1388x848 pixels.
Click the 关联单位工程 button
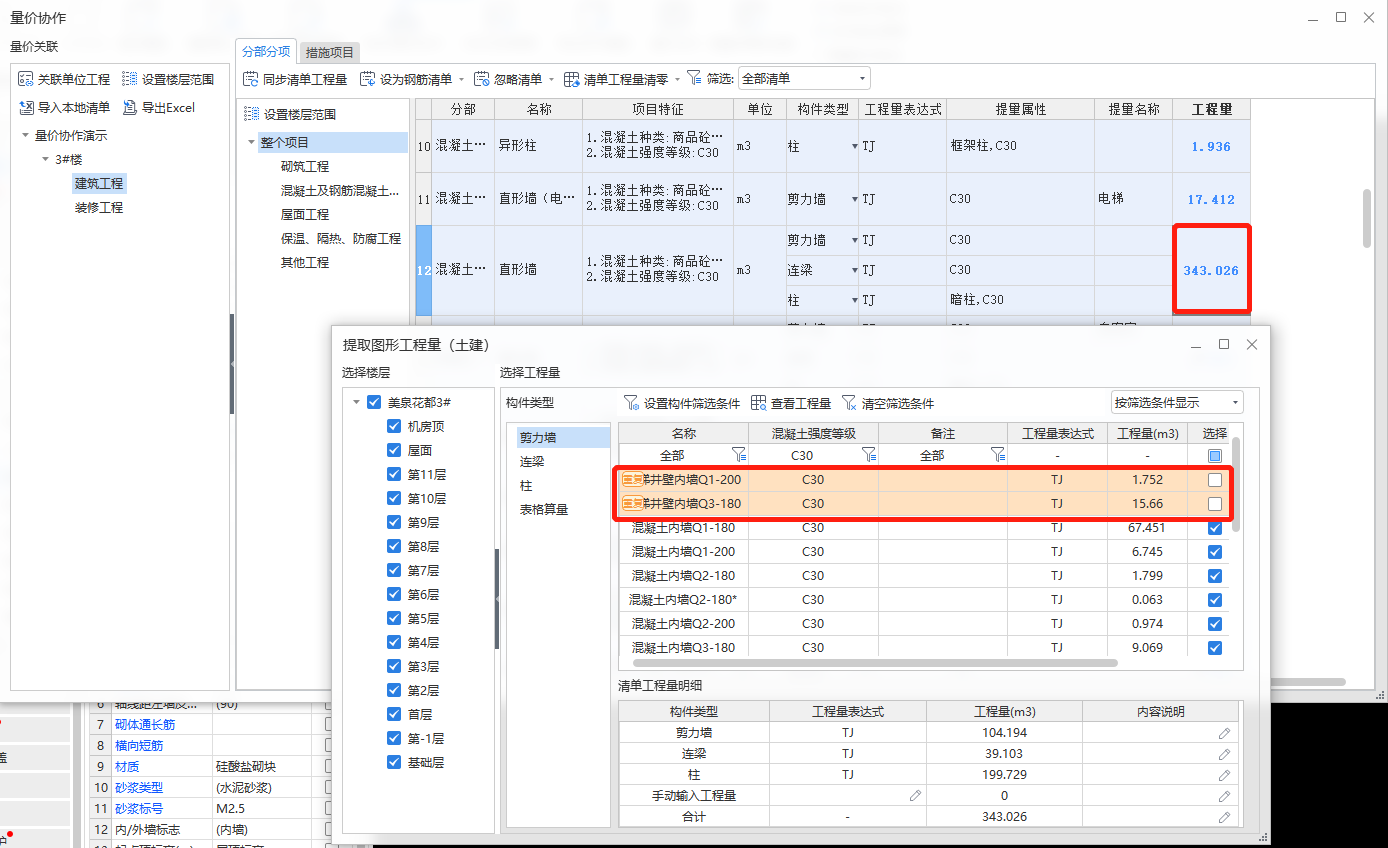[x=64, y=79]
